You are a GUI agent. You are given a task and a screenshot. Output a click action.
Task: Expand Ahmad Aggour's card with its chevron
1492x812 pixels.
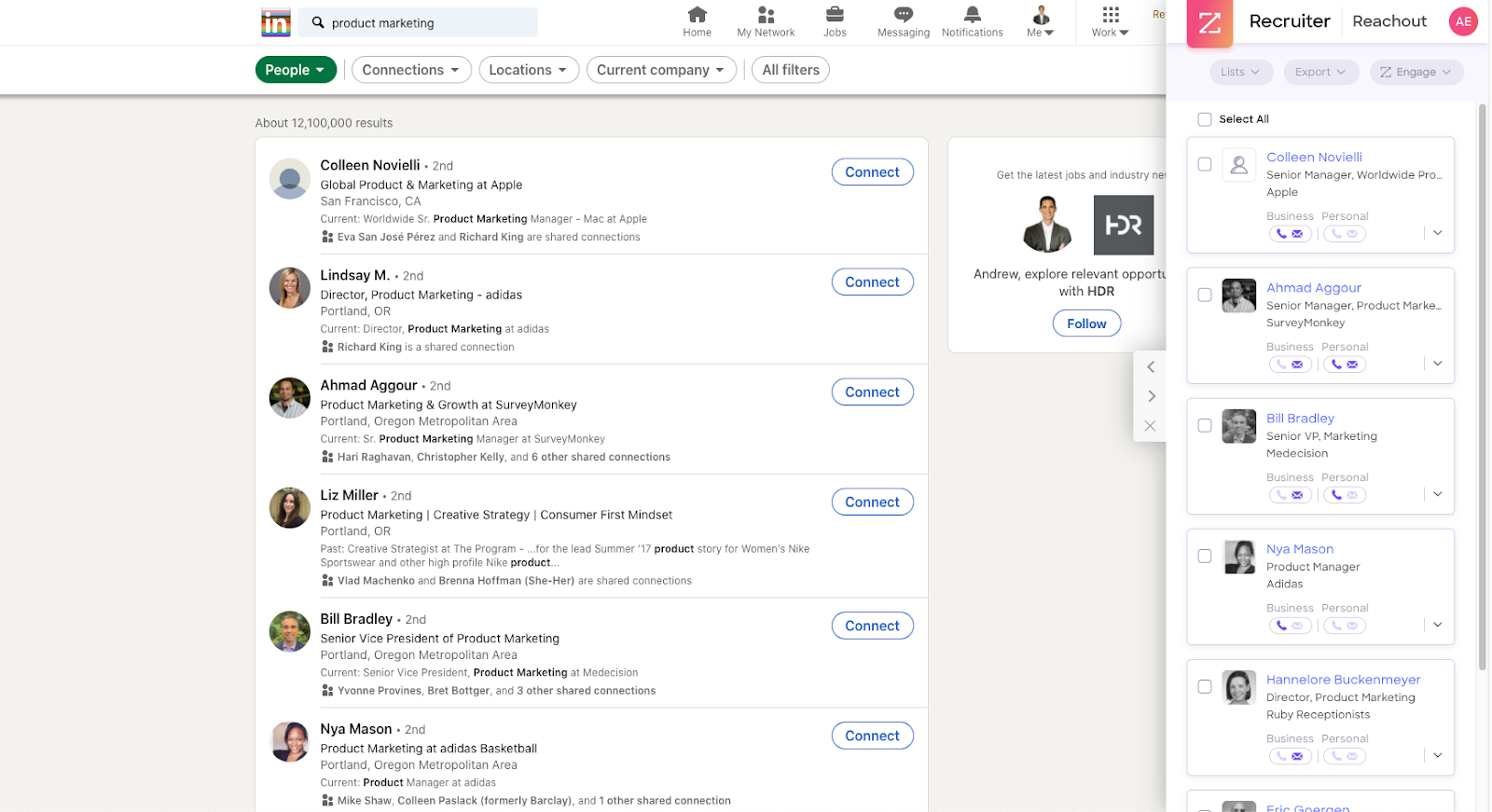(x=1438, y=364)
